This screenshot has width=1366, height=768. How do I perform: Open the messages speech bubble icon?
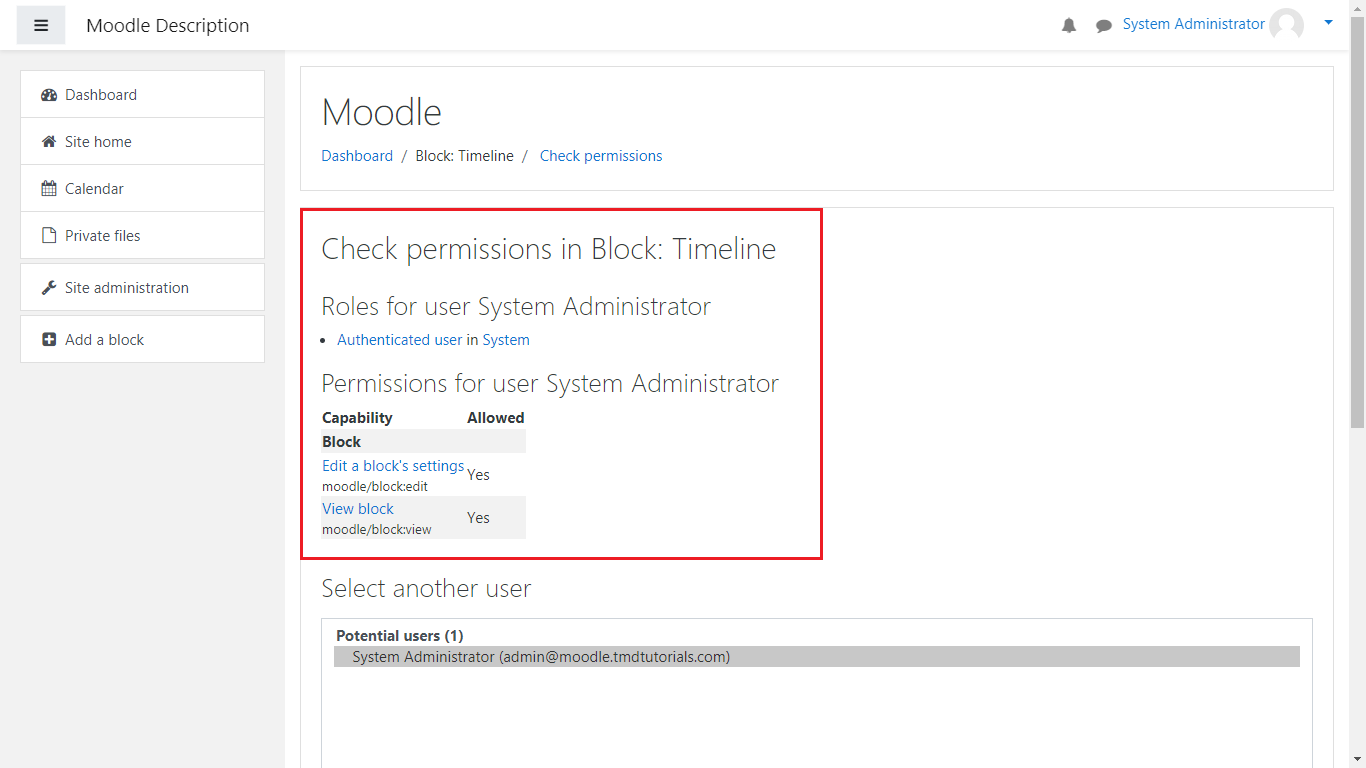pos(1103,26)
